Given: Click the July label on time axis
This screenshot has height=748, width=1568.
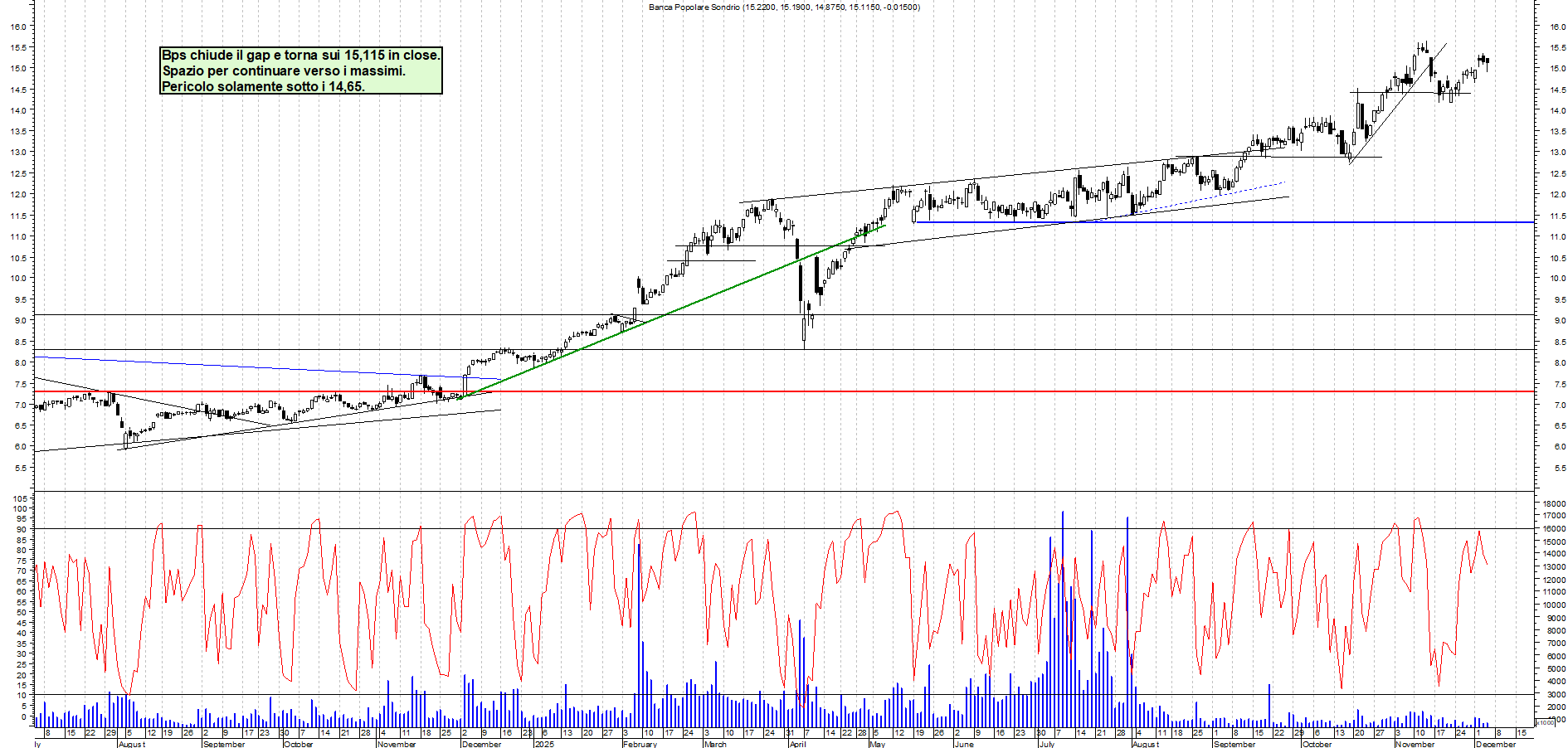Looking at the screenshot, I should (1046, 744).
